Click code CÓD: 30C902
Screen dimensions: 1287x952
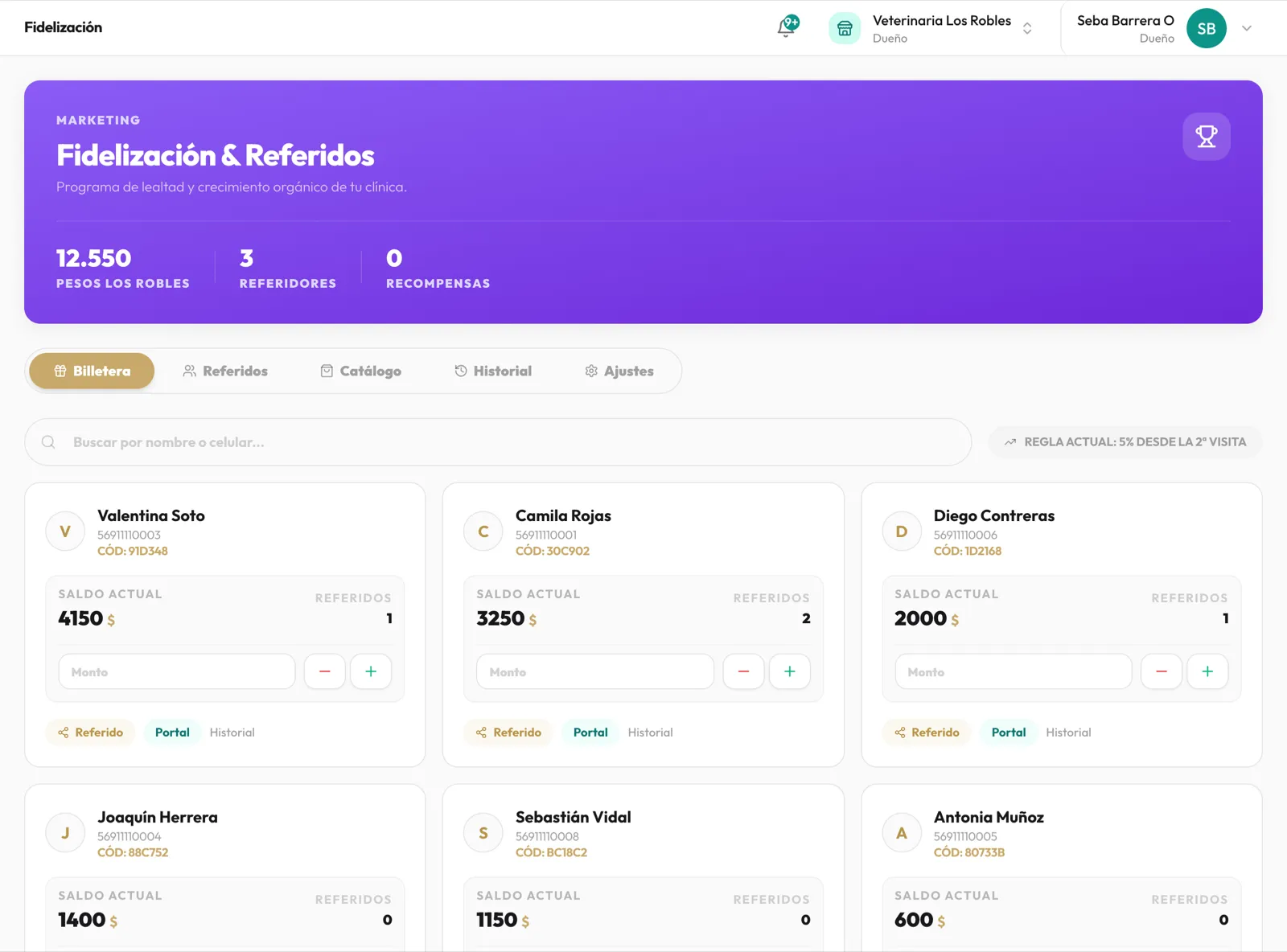point(553,552)
